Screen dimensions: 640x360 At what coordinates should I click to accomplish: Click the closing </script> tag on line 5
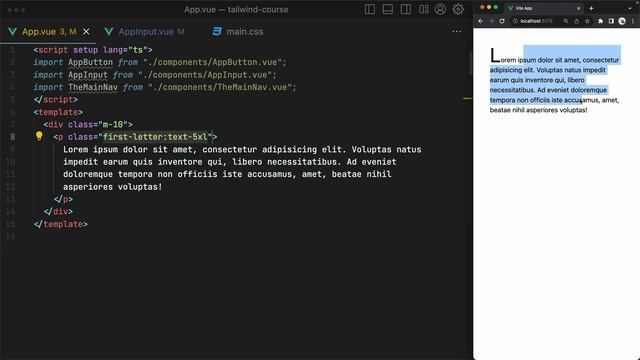pos(56,100)
